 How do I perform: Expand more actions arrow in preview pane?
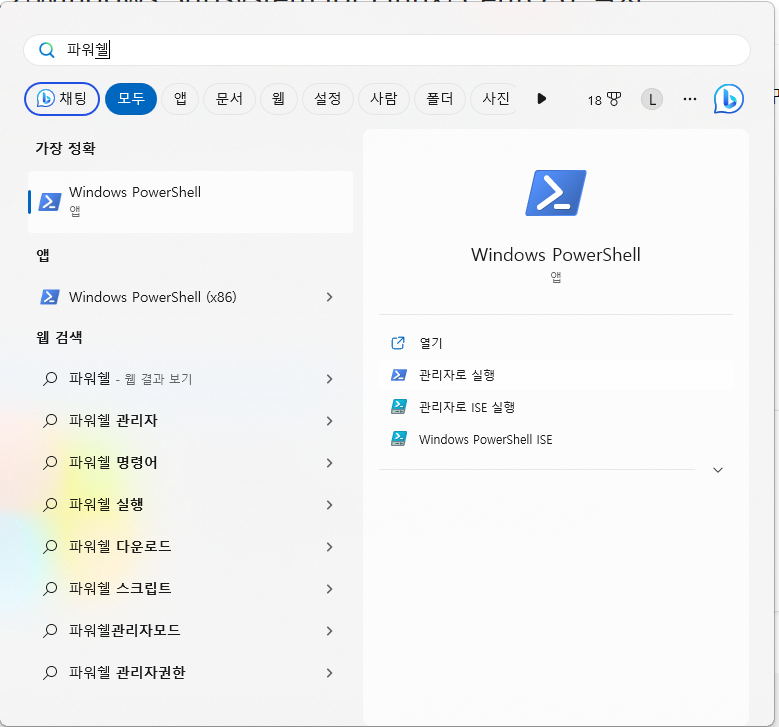[x=717, y=470]
